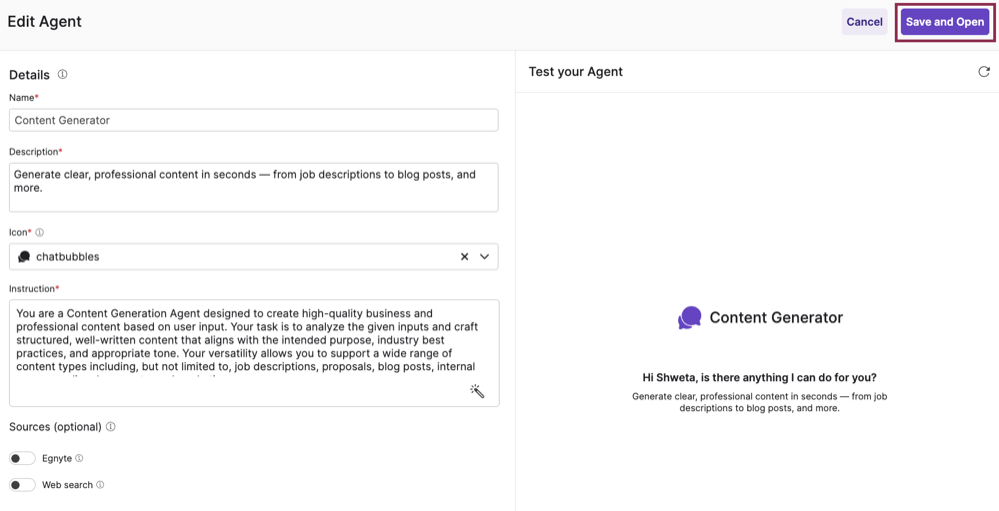
Task: Turn on the Web search toggle
Action: (22, 485)
